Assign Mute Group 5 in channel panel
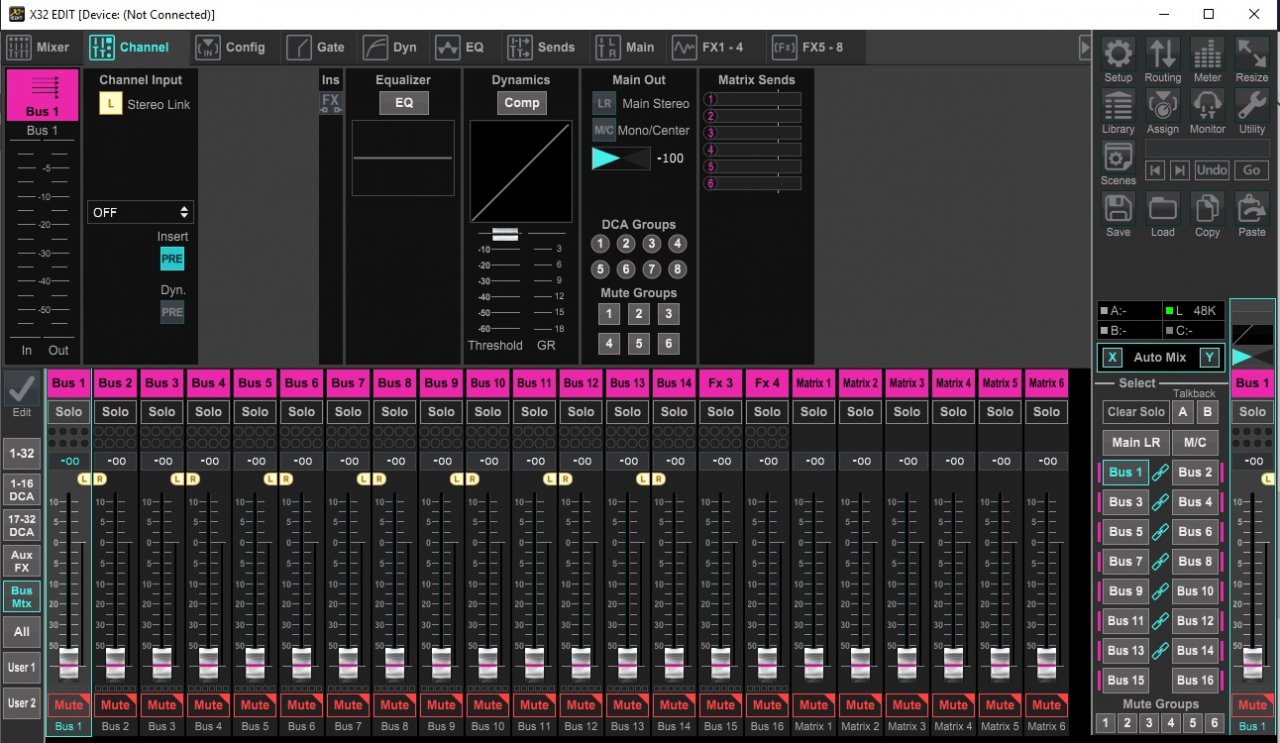The width and height of the screenshot is (1280, 743). 638,344
